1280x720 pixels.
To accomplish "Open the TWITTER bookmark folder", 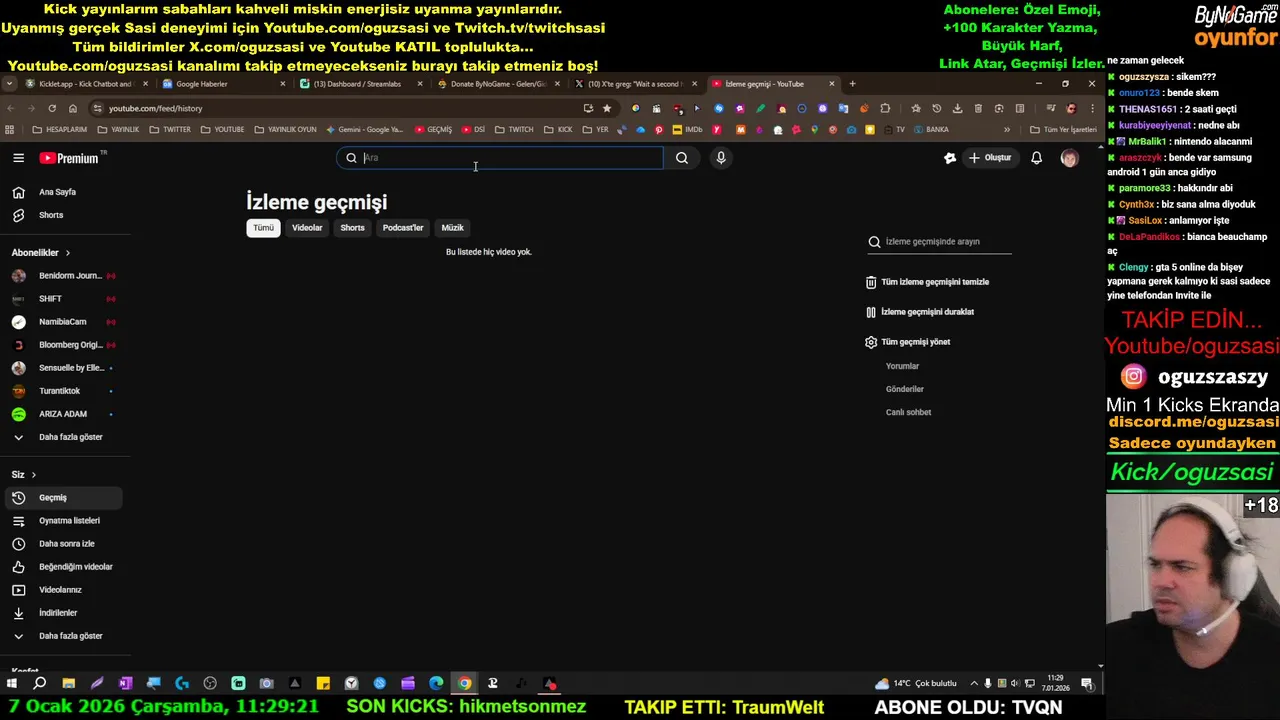I will [x=170, y=130].
